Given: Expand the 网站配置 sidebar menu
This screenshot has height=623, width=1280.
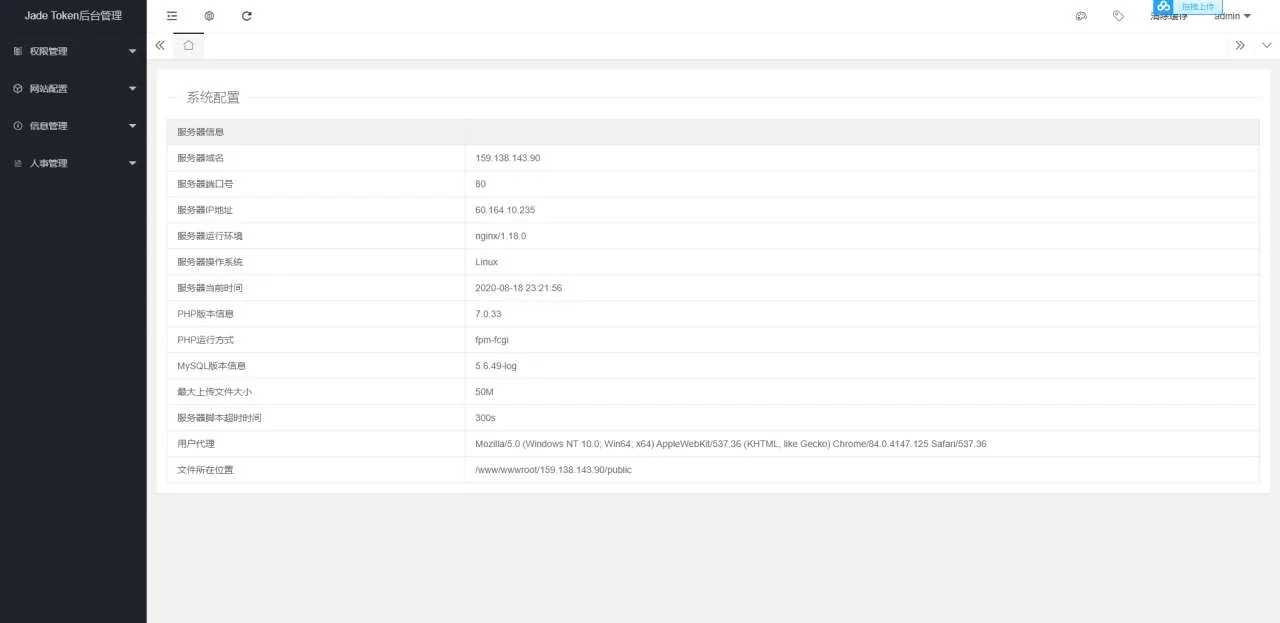Looking at the screenshot, I should click(73, 89).
